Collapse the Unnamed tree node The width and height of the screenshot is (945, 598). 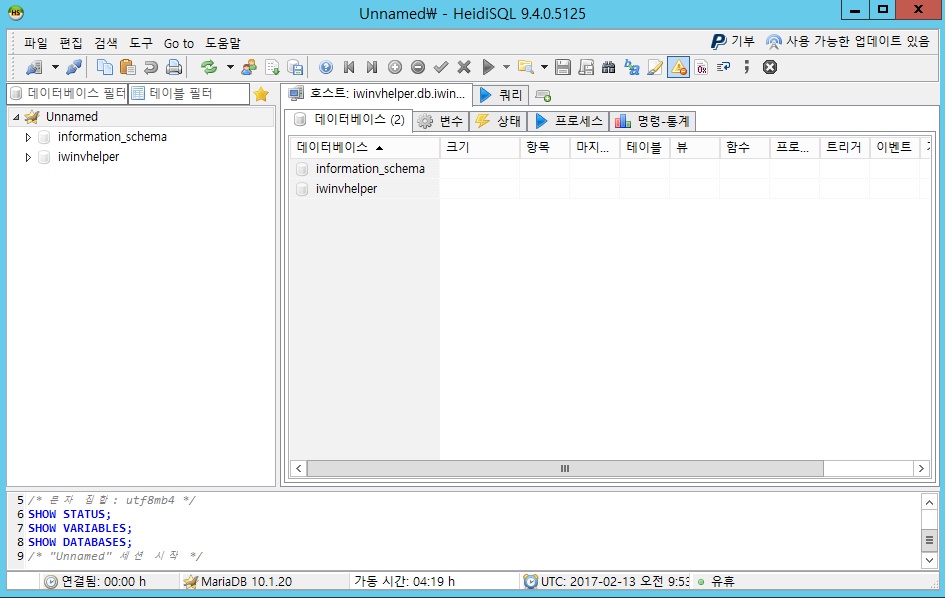tap(16, 117)
